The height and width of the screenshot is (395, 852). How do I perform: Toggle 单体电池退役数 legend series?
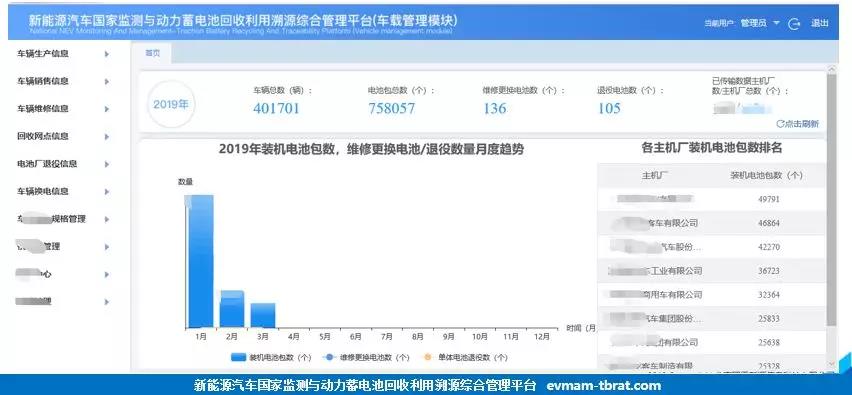(465, 357)
